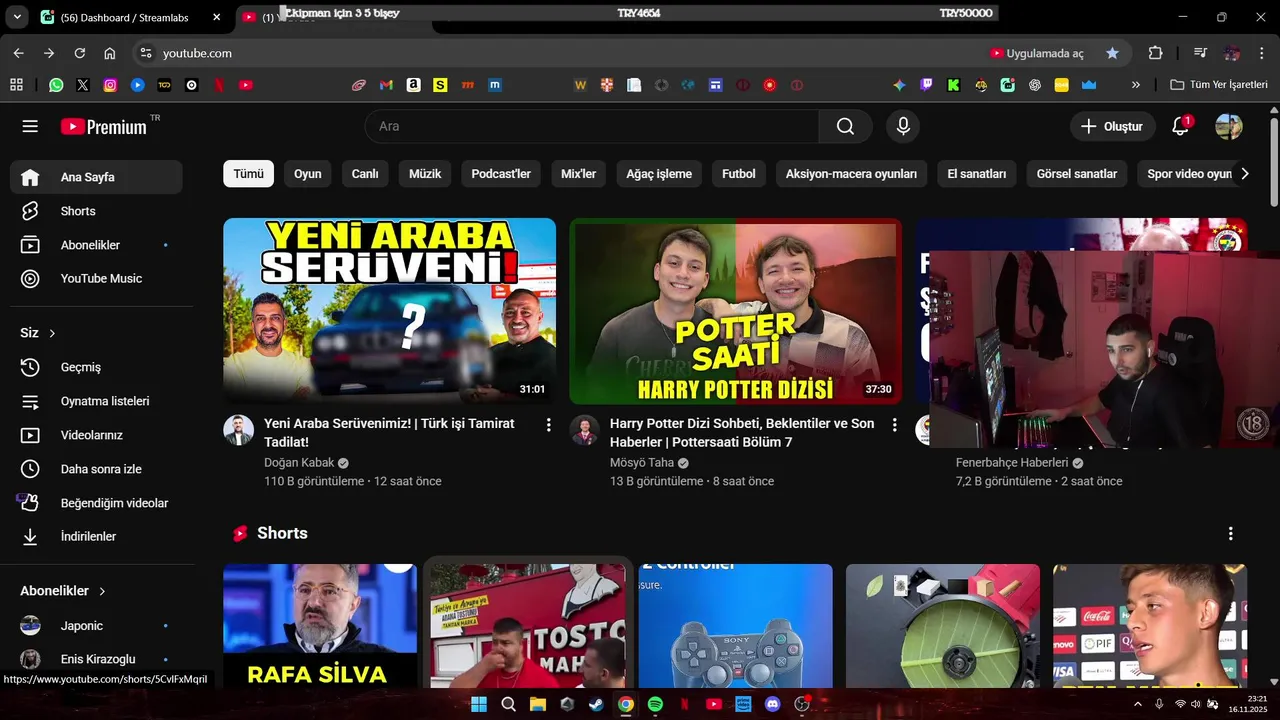
Task: Select the Müzik filter chip
Action: [425, 174]
